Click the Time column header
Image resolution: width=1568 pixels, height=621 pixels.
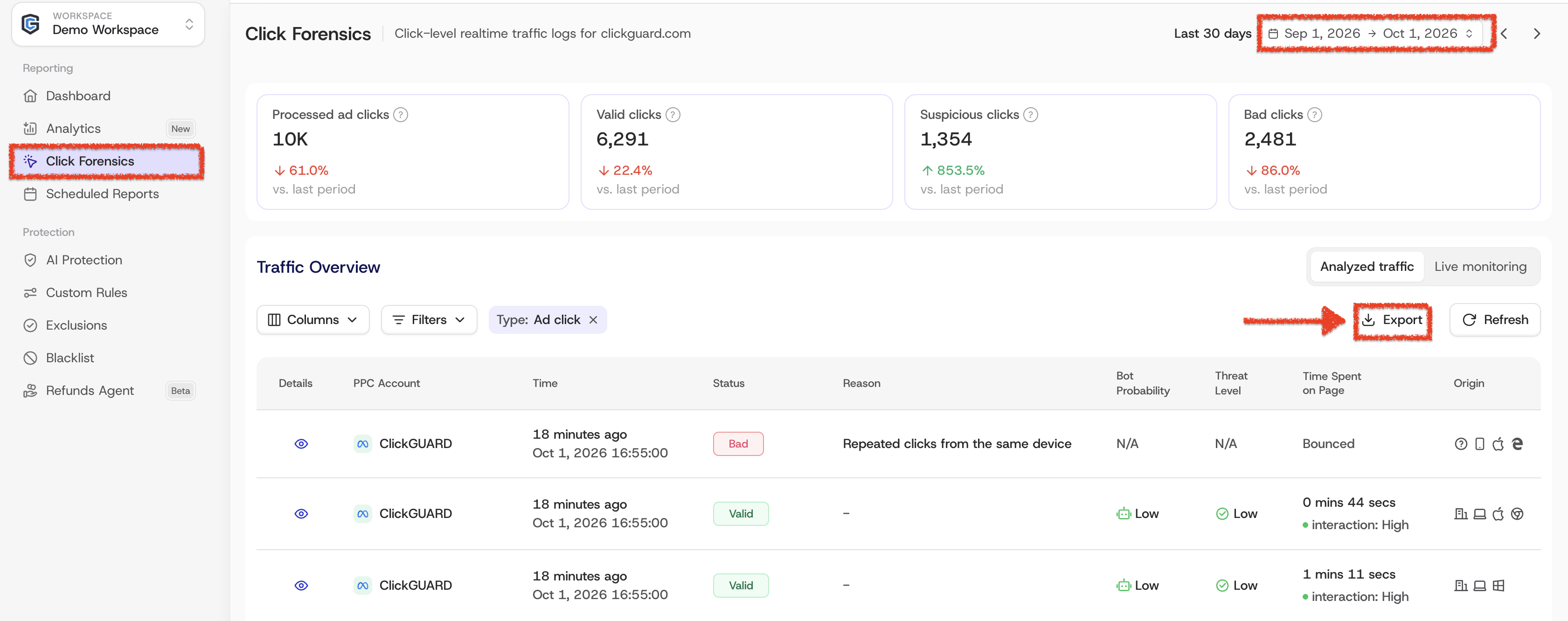545,383
